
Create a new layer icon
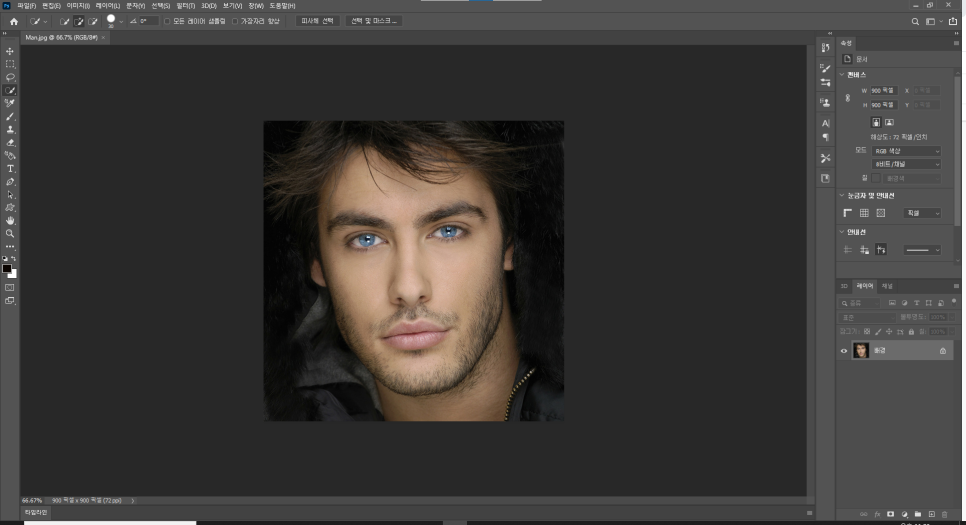point(932,514)
